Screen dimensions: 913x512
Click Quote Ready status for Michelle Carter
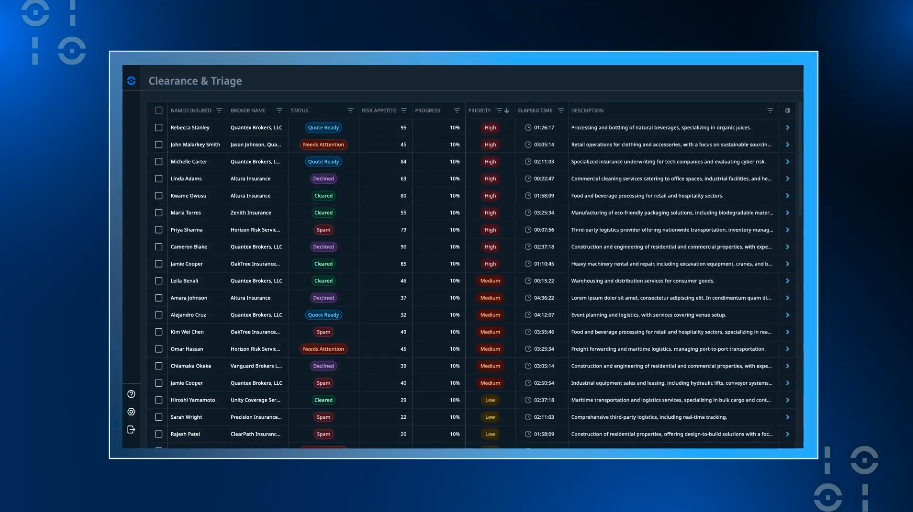click(x=323, y=162)
